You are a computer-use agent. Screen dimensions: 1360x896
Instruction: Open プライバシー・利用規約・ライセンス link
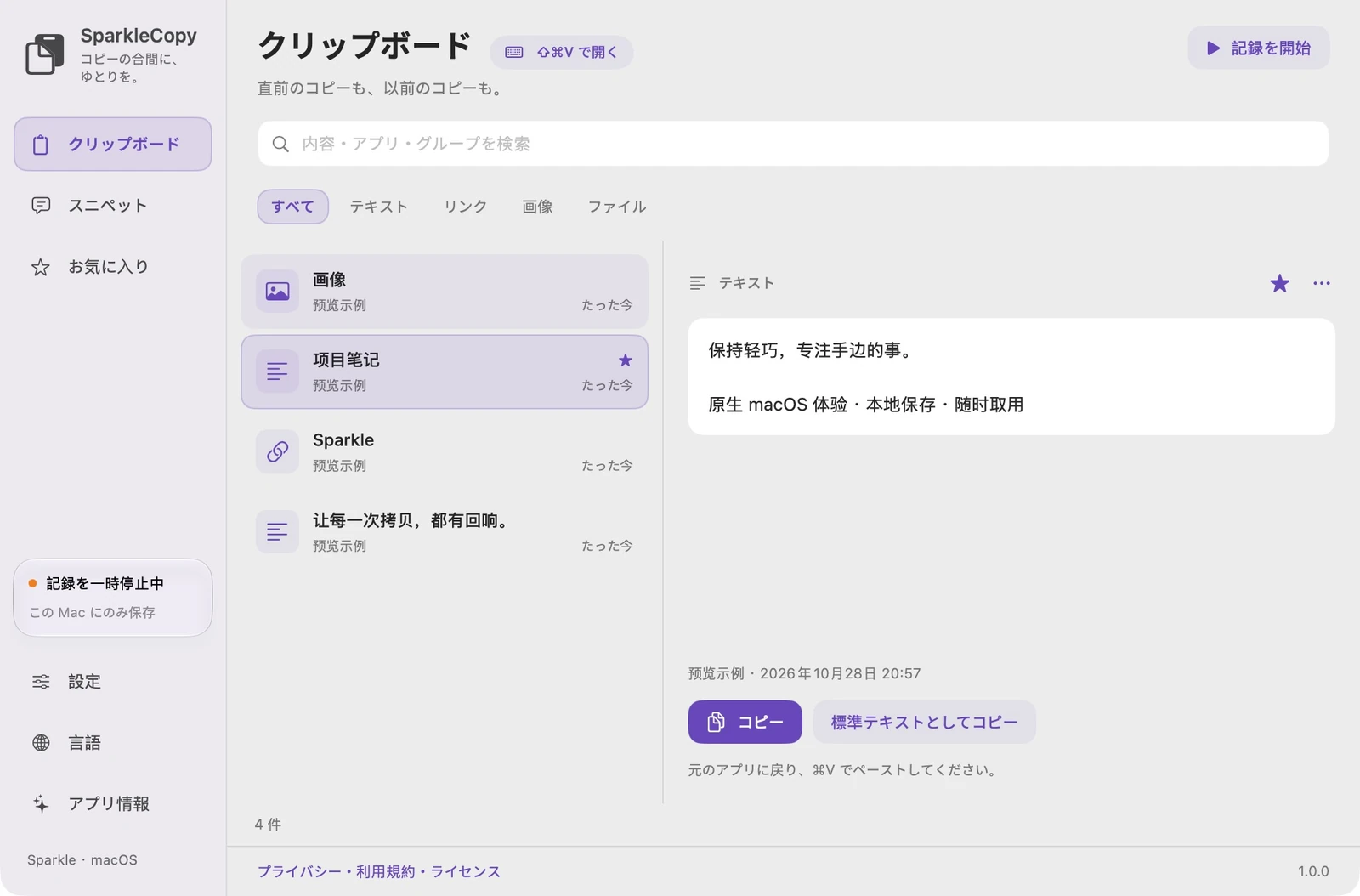(x=378, y=871)
